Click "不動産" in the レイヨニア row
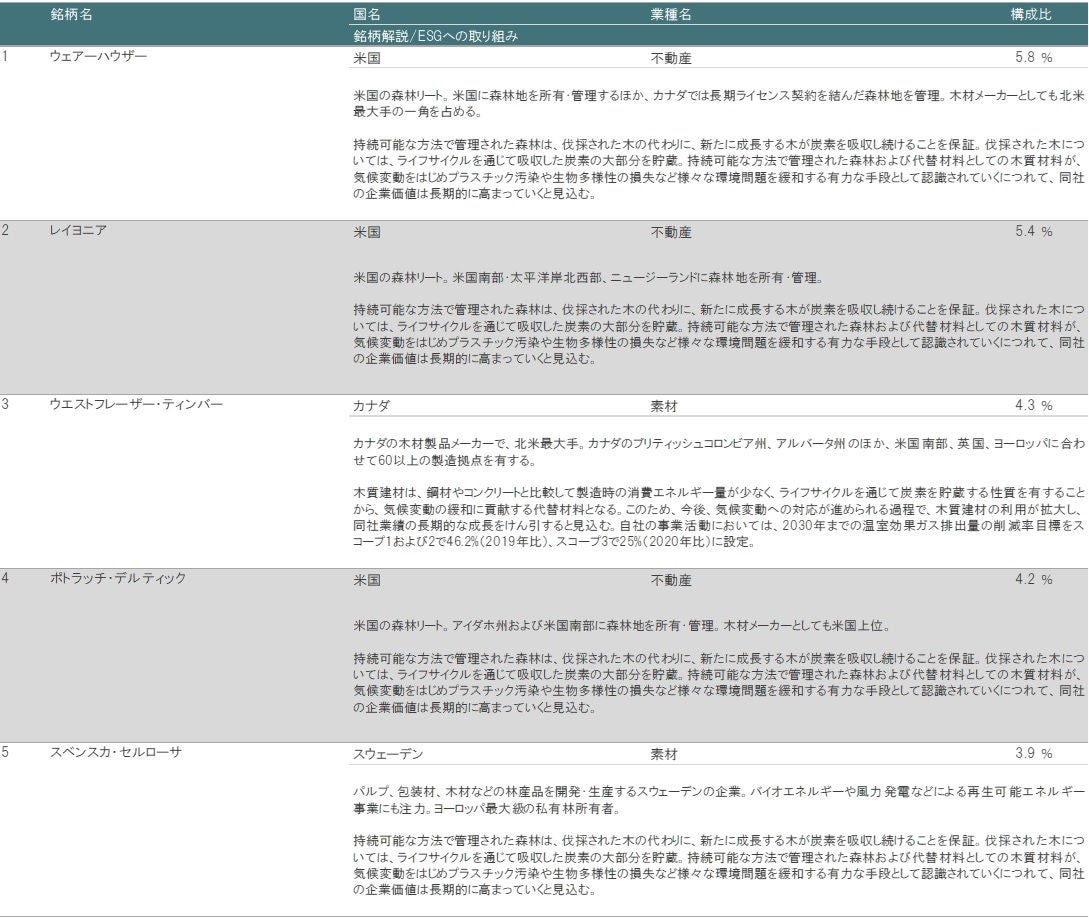1089x918 pixels. (671, 233)
